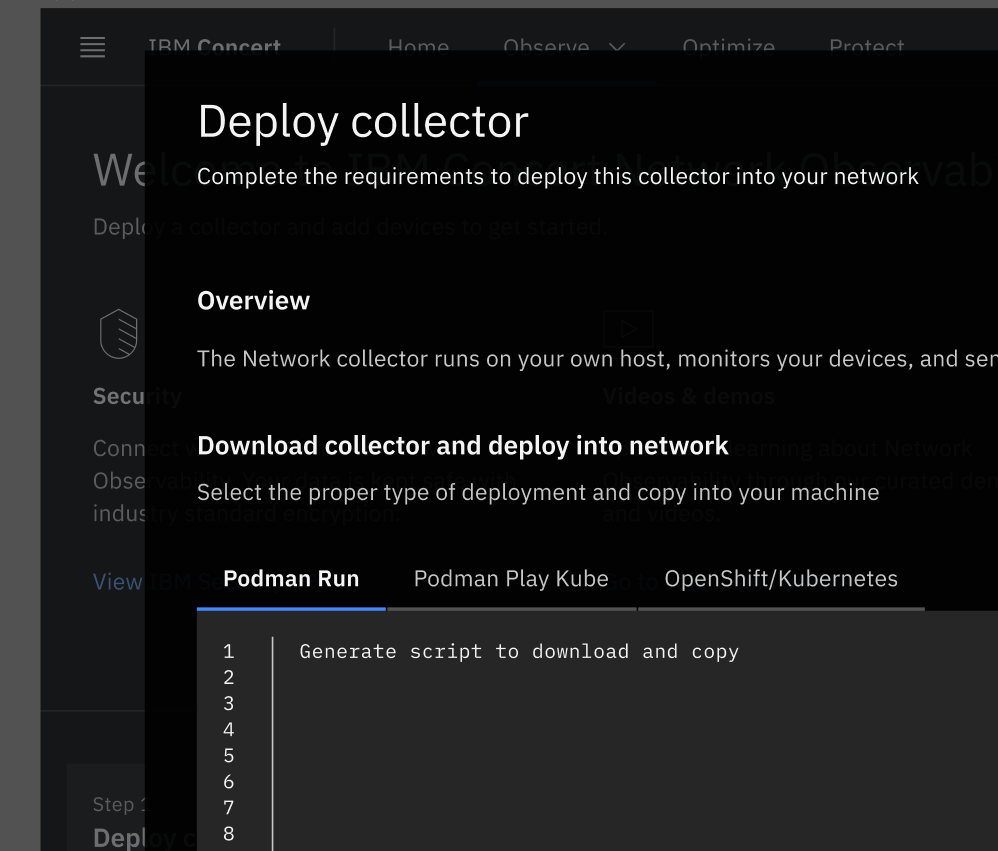
Task: Click line number 8 in code block
Action: 228,834
